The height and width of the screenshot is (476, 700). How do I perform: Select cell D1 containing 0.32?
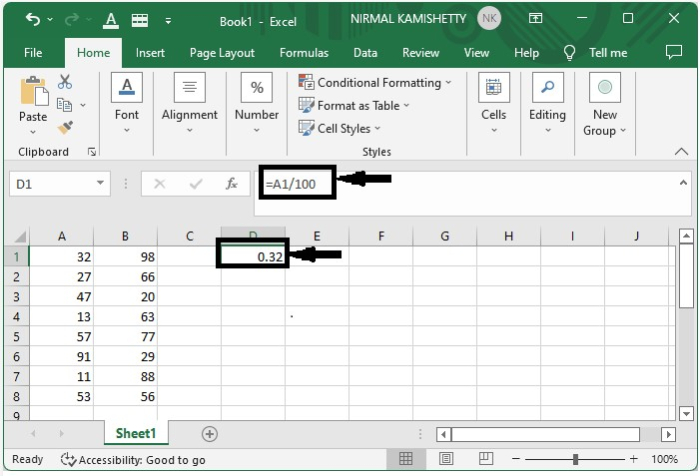253,257
